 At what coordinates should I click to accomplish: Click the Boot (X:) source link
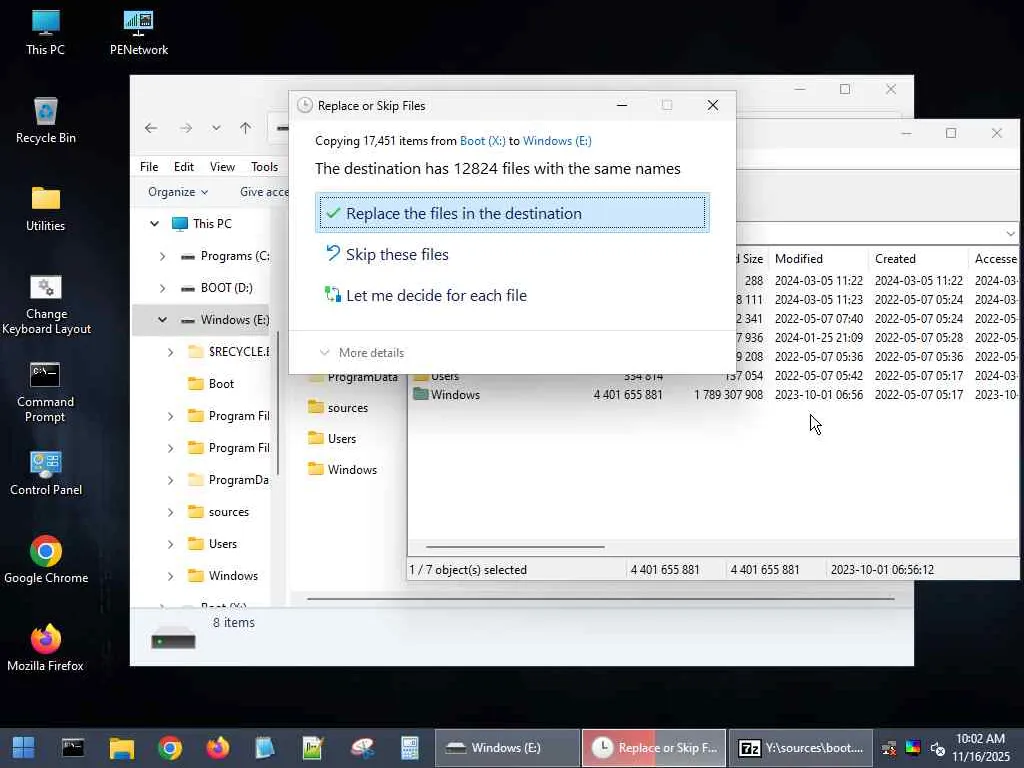pos(483,141)
